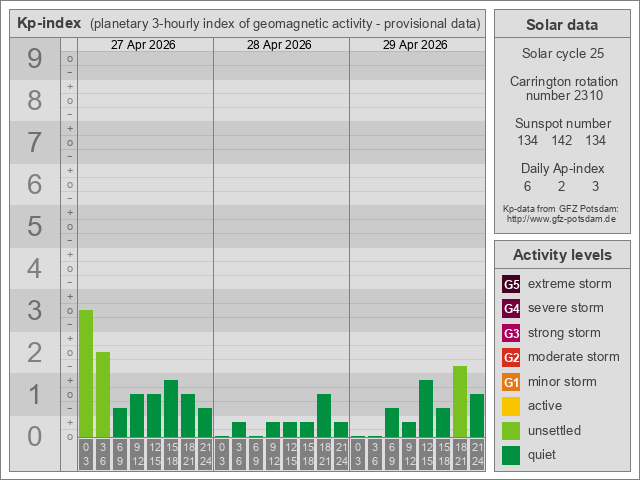Click the G5 extreme storm icon
The height and width of the screenshot is (480, 640).
point(511,284)
